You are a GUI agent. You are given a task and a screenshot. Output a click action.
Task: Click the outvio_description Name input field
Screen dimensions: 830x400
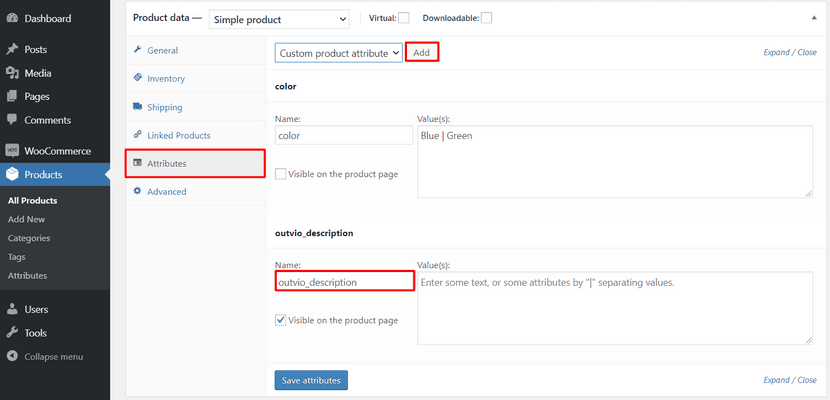(344, 282)
